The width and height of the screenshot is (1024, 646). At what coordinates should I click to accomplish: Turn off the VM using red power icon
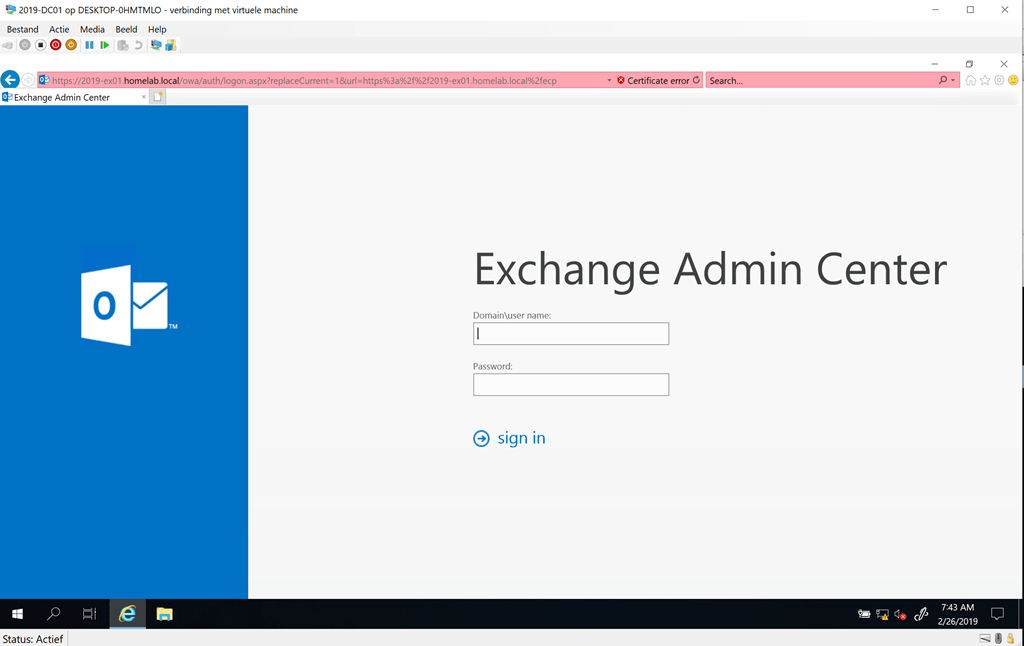click(x=56, y=44)
